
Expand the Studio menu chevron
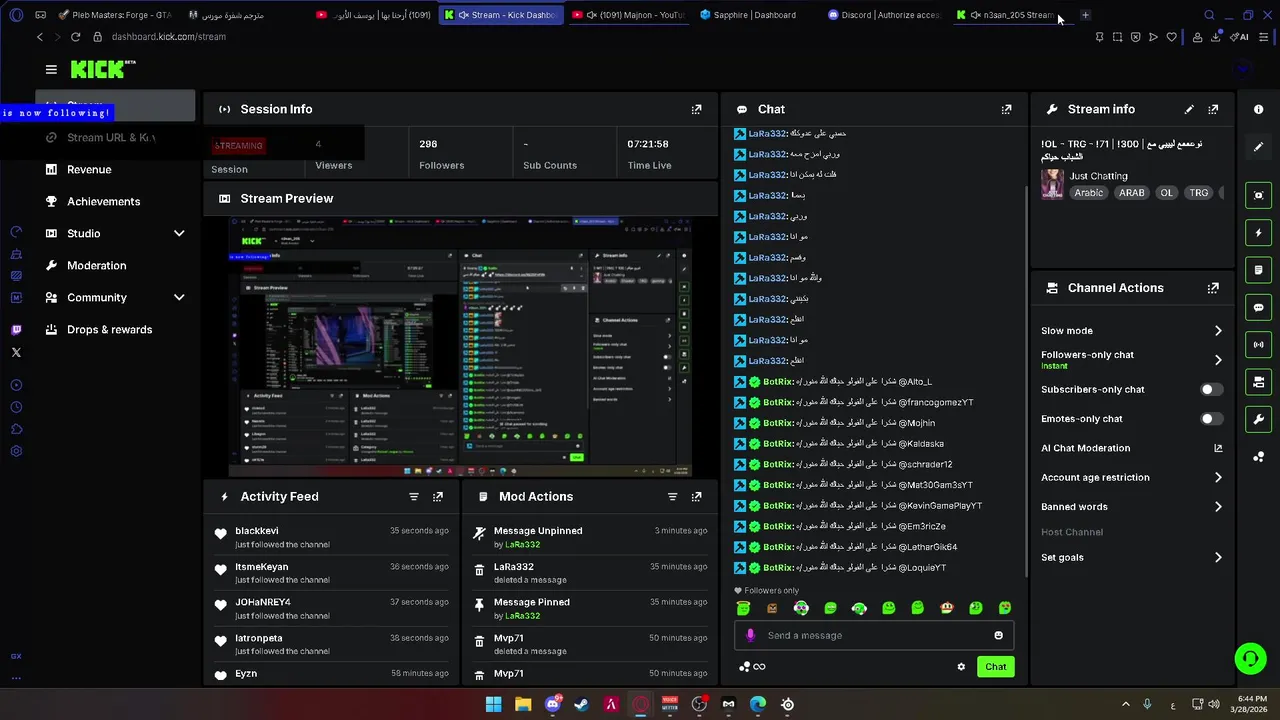pyautogui.click(x=179, y=234)
